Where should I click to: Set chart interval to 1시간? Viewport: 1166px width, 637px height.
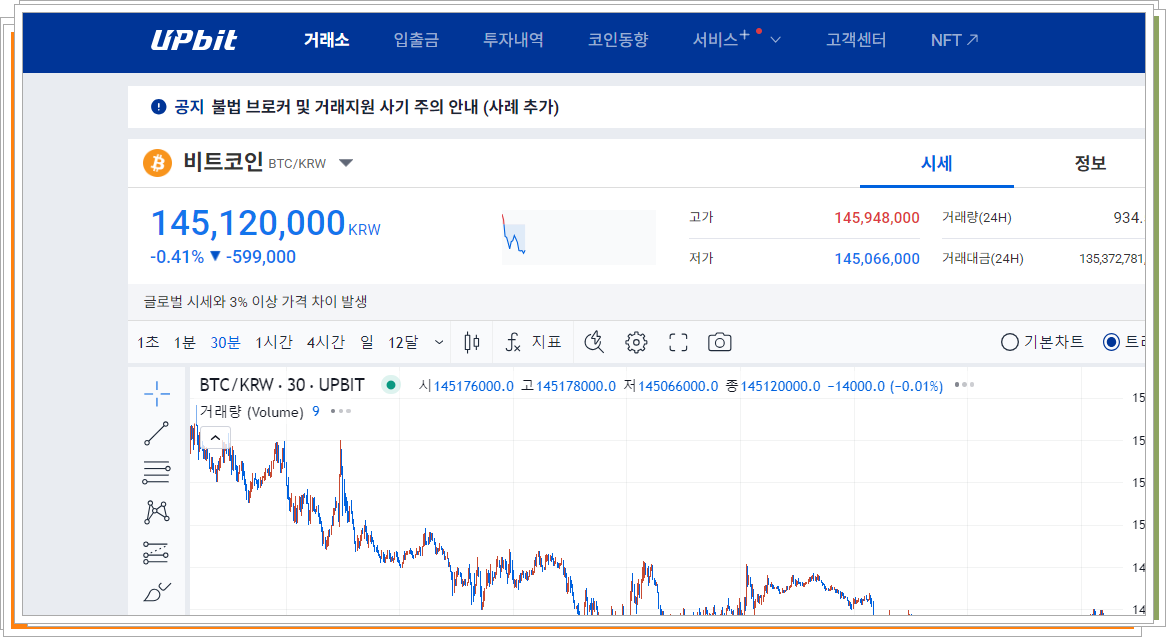coord(274,343)
